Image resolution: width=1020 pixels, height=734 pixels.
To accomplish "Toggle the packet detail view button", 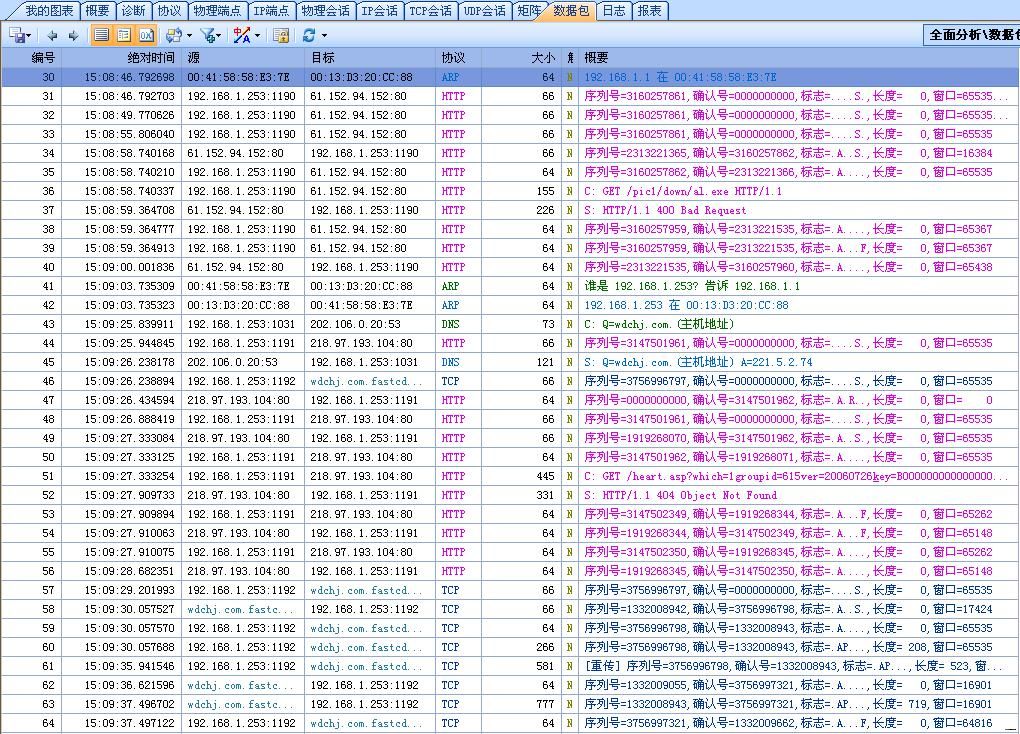I will pos(124,35).
